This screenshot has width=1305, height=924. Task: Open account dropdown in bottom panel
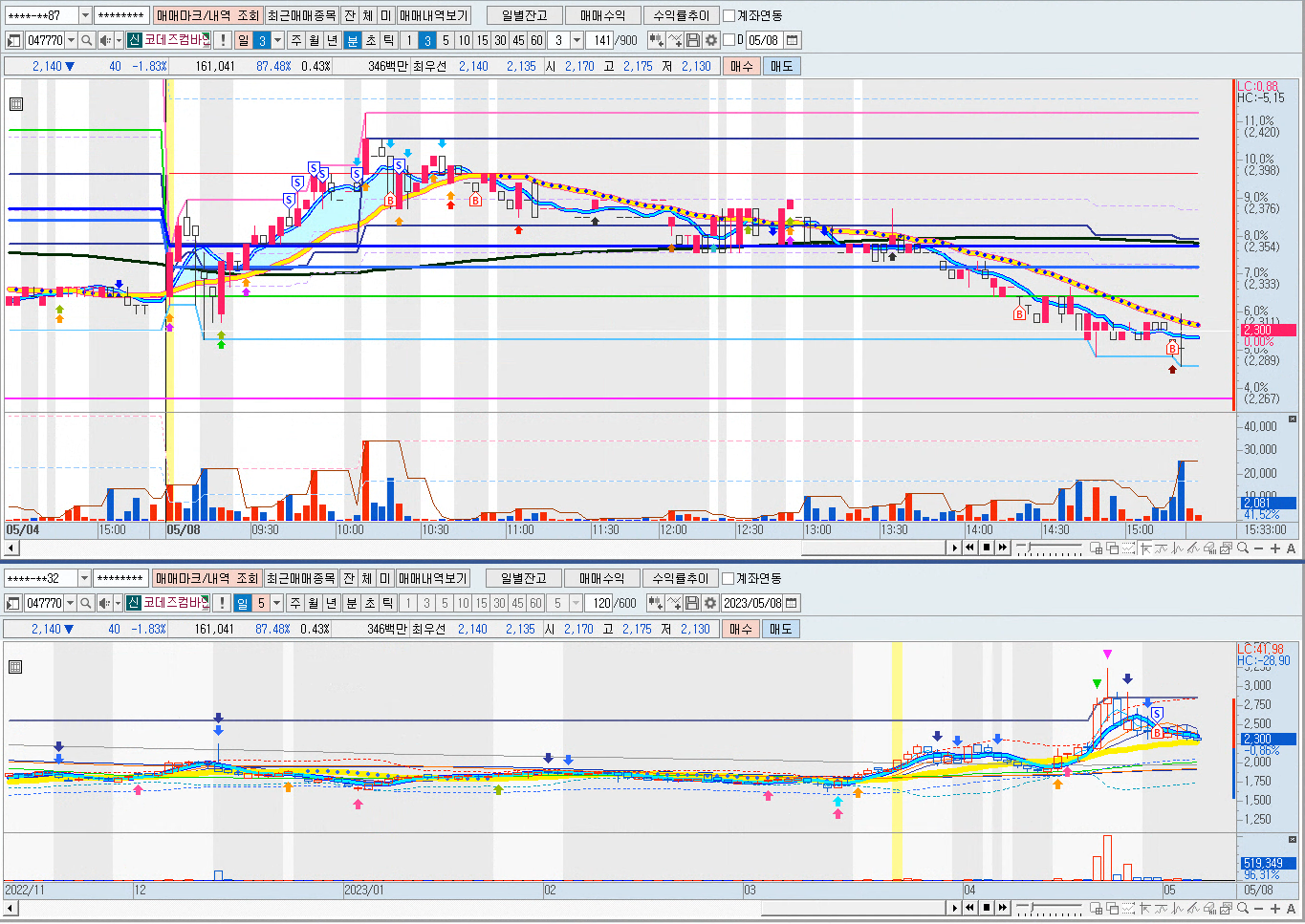tap(84, 578)
